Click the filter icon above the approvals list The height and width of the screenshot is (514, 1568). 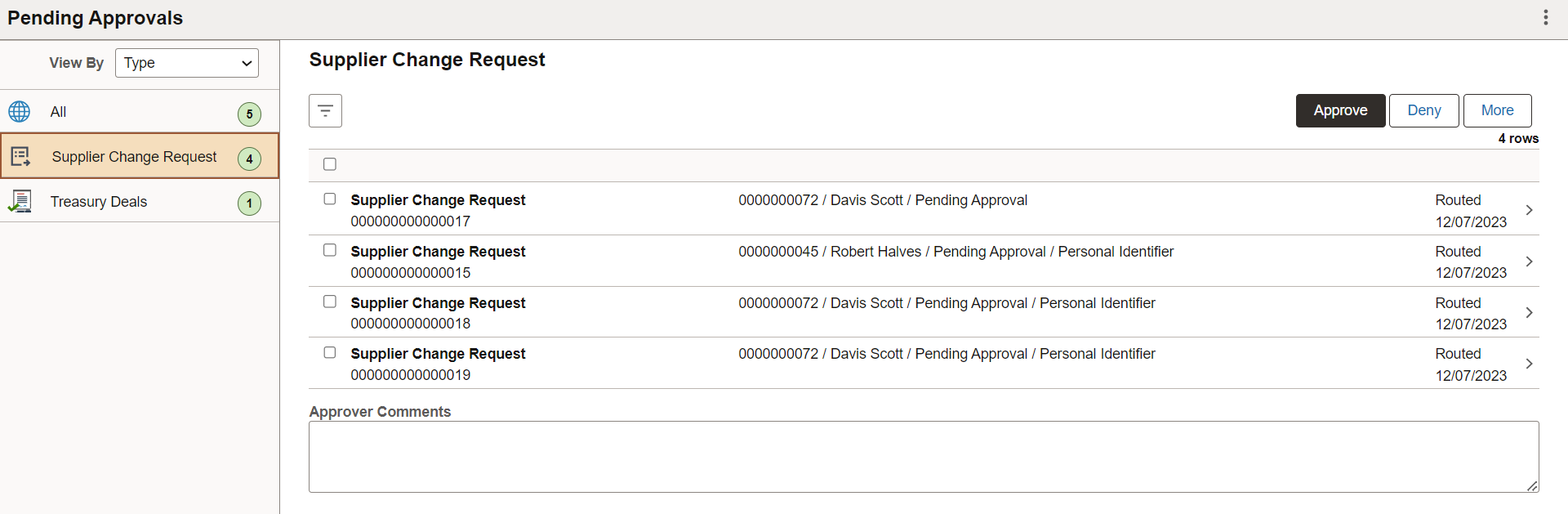325,110
